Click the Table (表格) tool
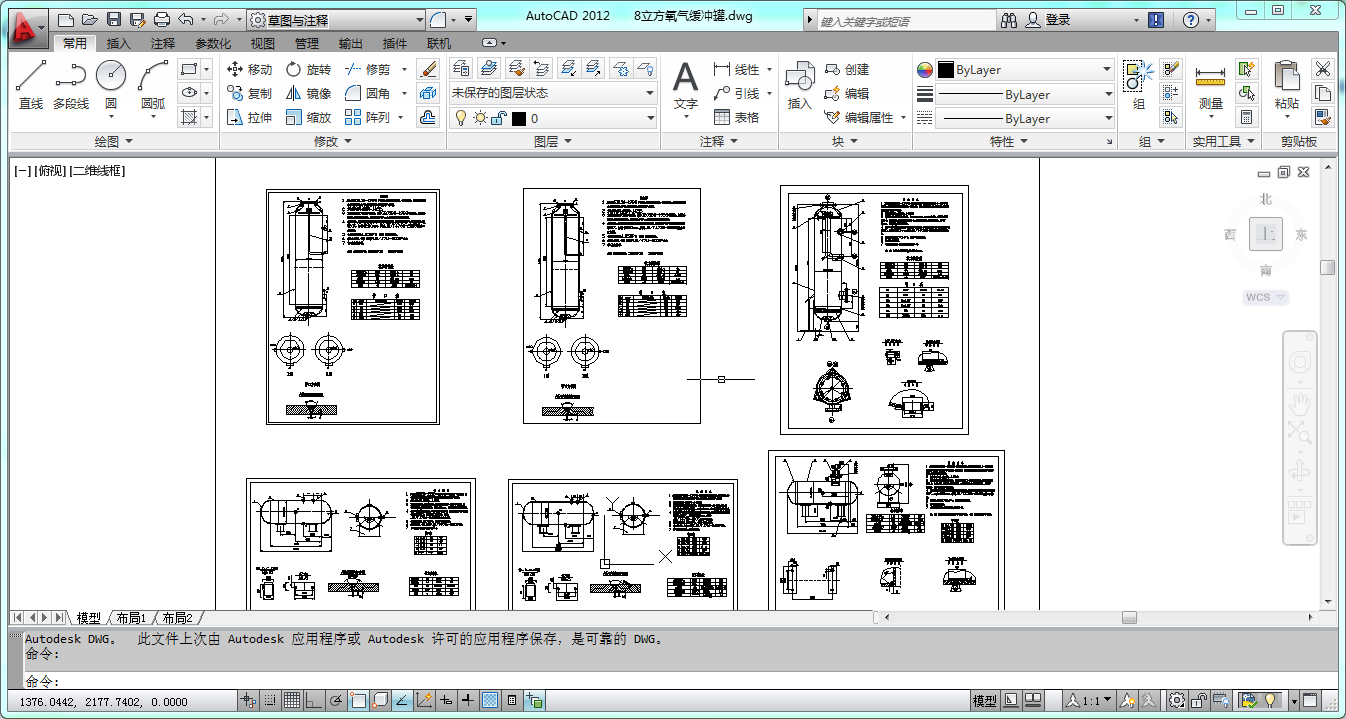 (736, 117)
